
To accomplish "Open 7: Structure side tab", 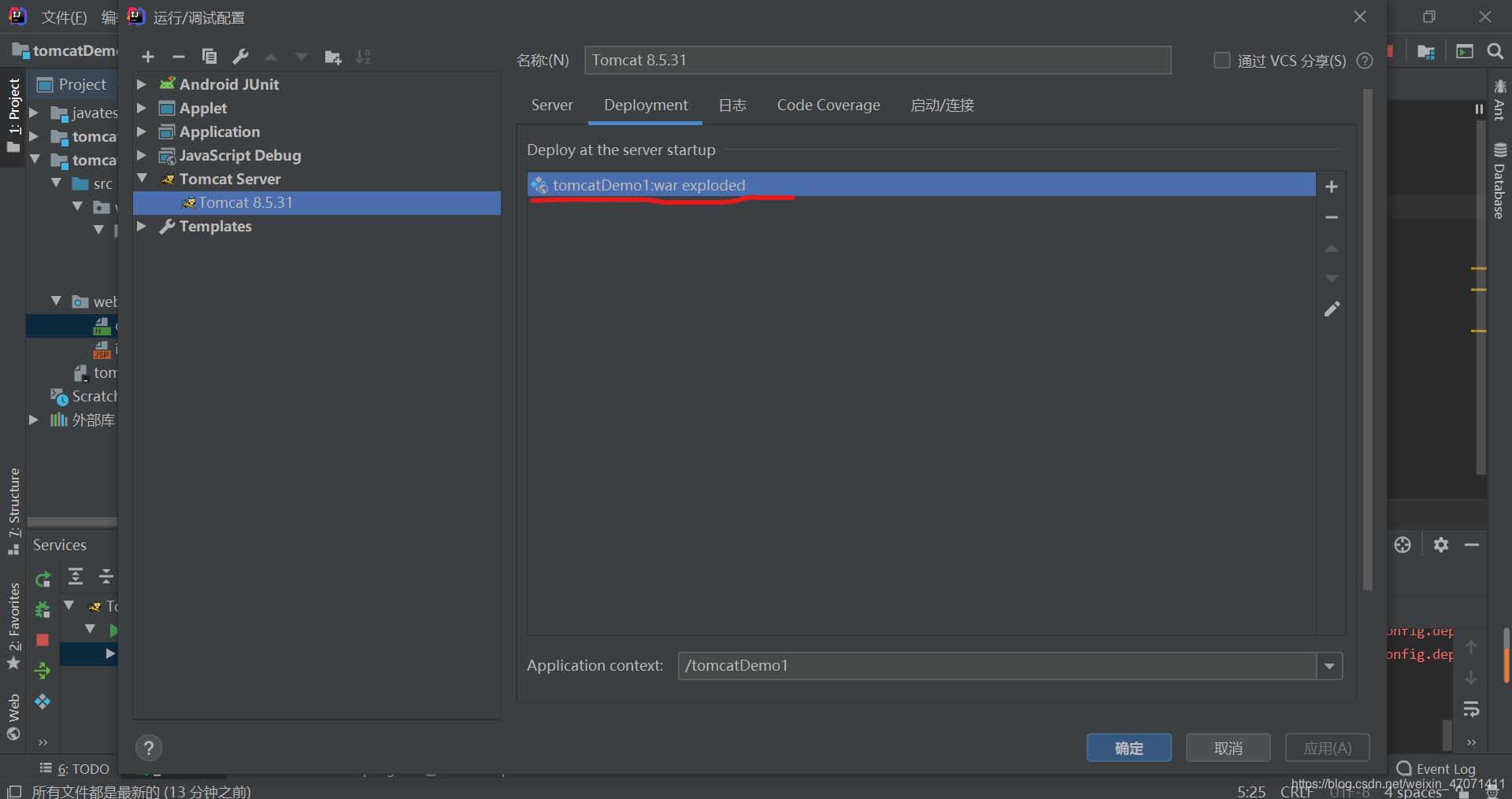I will point(13,512).
